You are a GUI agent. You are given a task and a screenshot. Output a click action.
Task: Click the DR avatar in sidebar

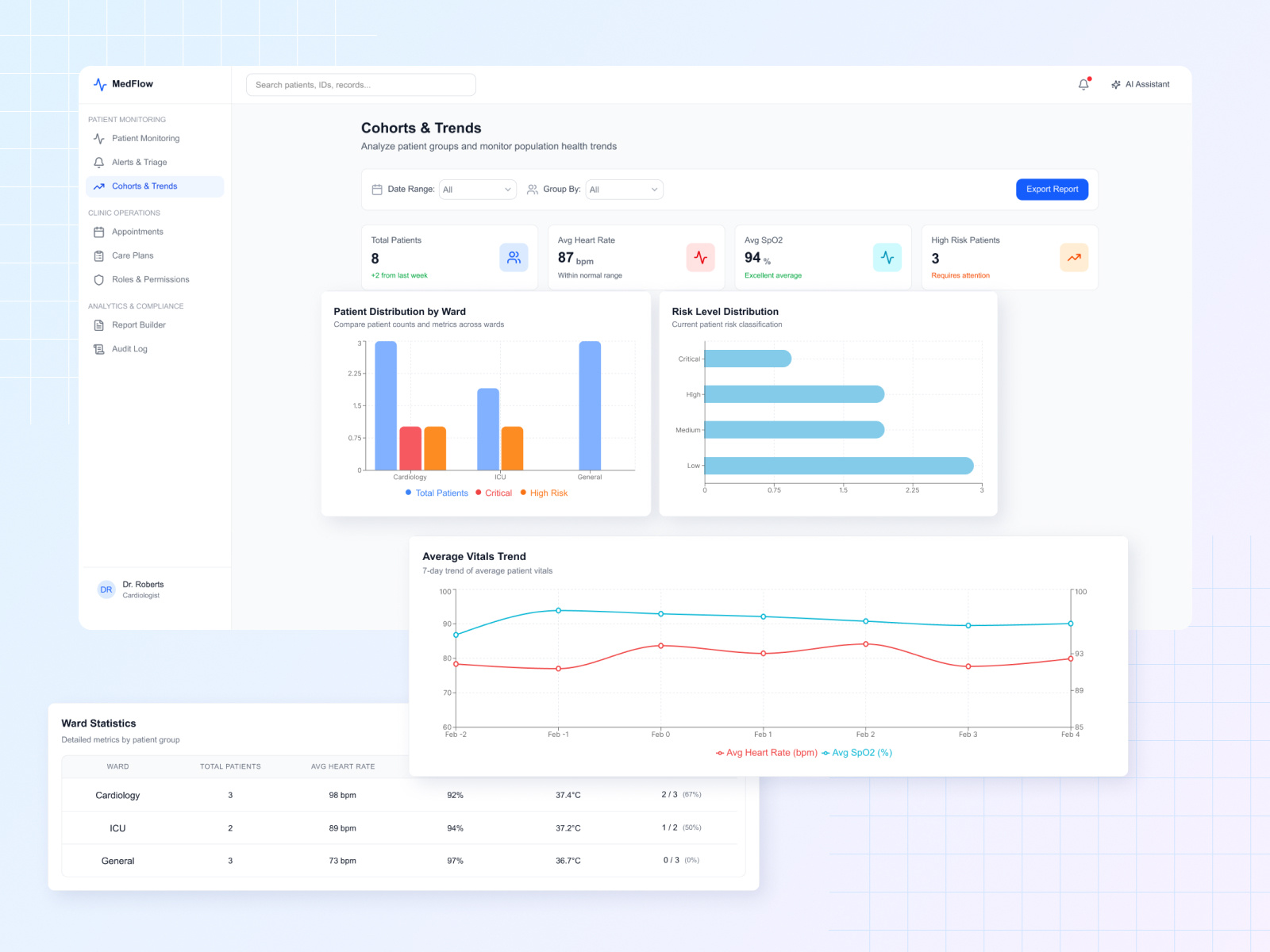(x=106, y=589)
